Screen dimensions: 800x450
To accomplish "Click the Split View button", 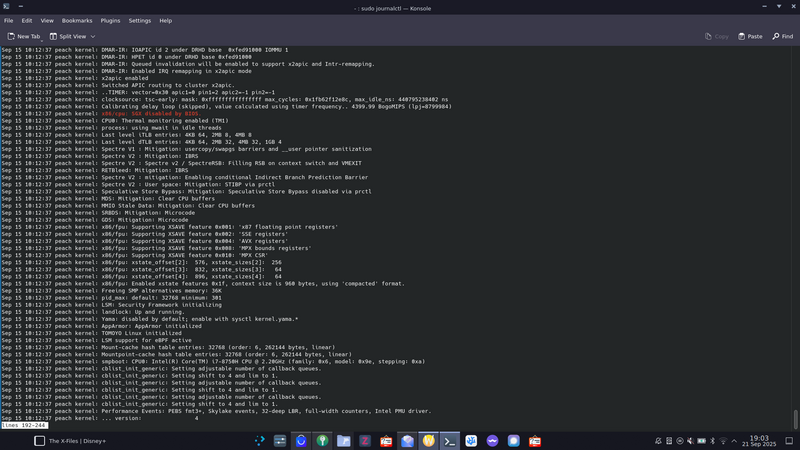I will point(68,36).
